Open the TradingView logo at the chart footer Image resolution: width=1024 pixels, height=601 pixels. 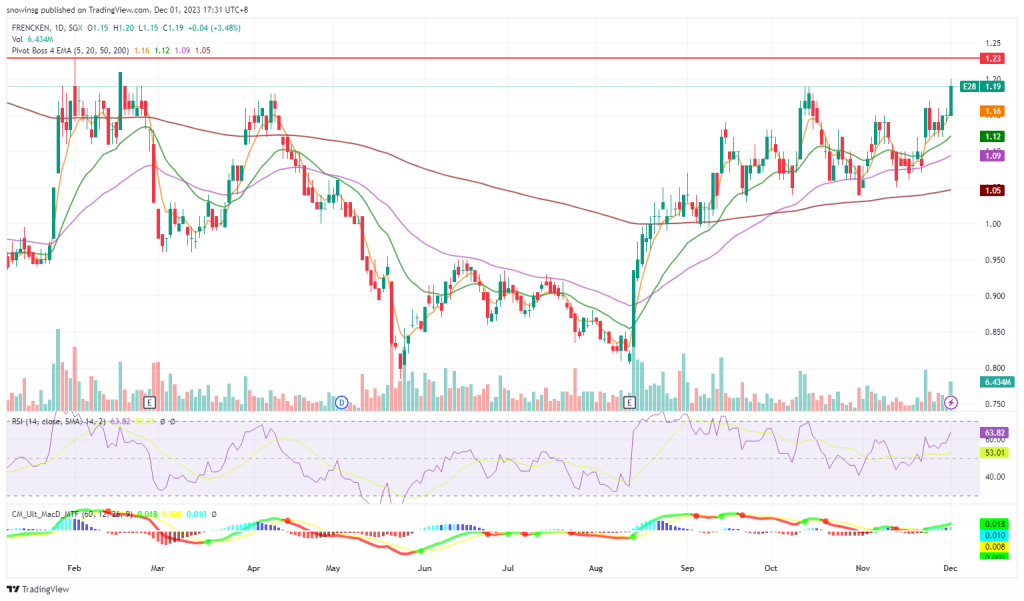click(38, 589)
